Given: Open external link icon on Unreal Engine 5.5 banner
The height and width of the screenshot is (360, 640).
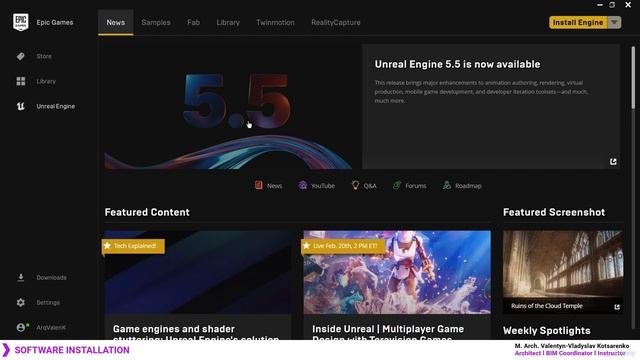Looking at the screenshot, I should (x=613, y=162).
